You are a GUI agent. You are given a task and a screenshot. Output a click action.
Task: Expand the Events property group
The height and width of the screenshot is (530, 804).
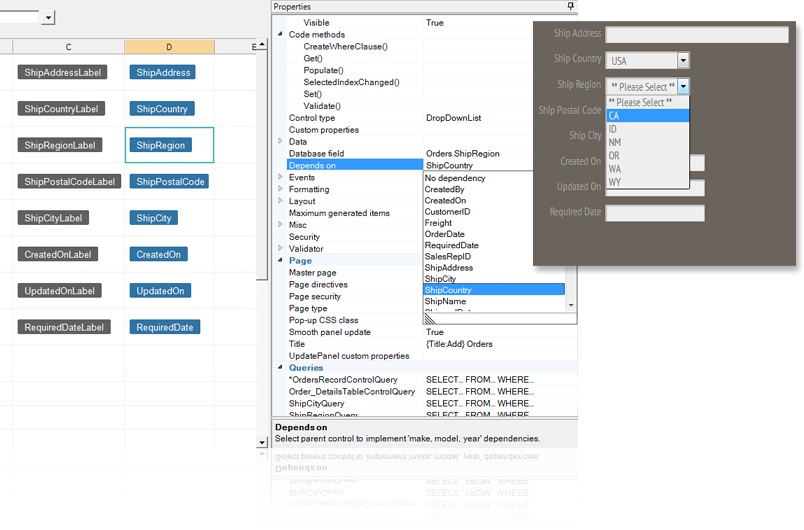(280, 178)
